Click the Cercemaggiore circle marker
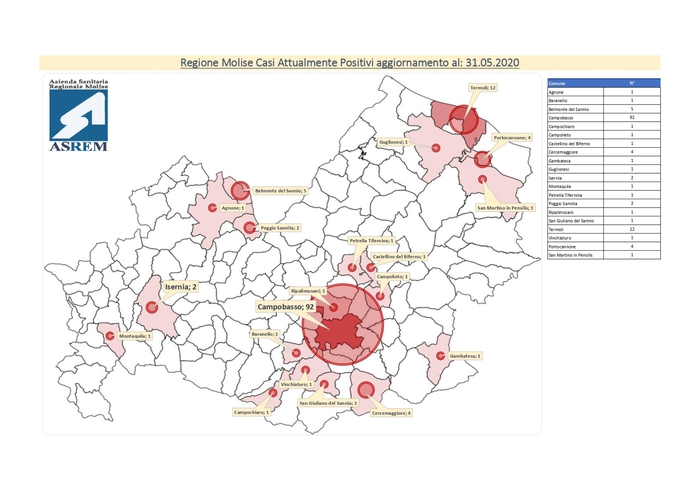Screen dimensions: 700x495 365,388
